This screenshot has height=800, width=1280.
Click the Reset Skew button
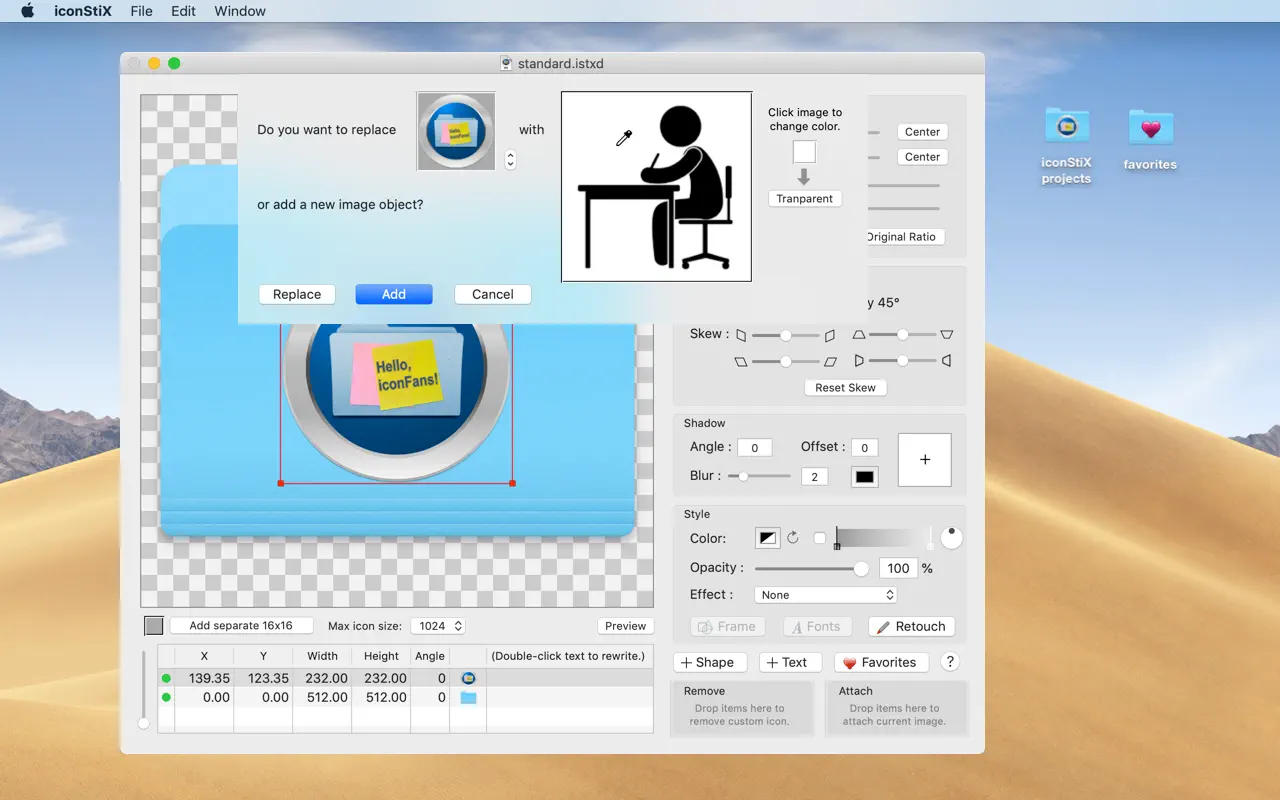click(x=845, y=388)
